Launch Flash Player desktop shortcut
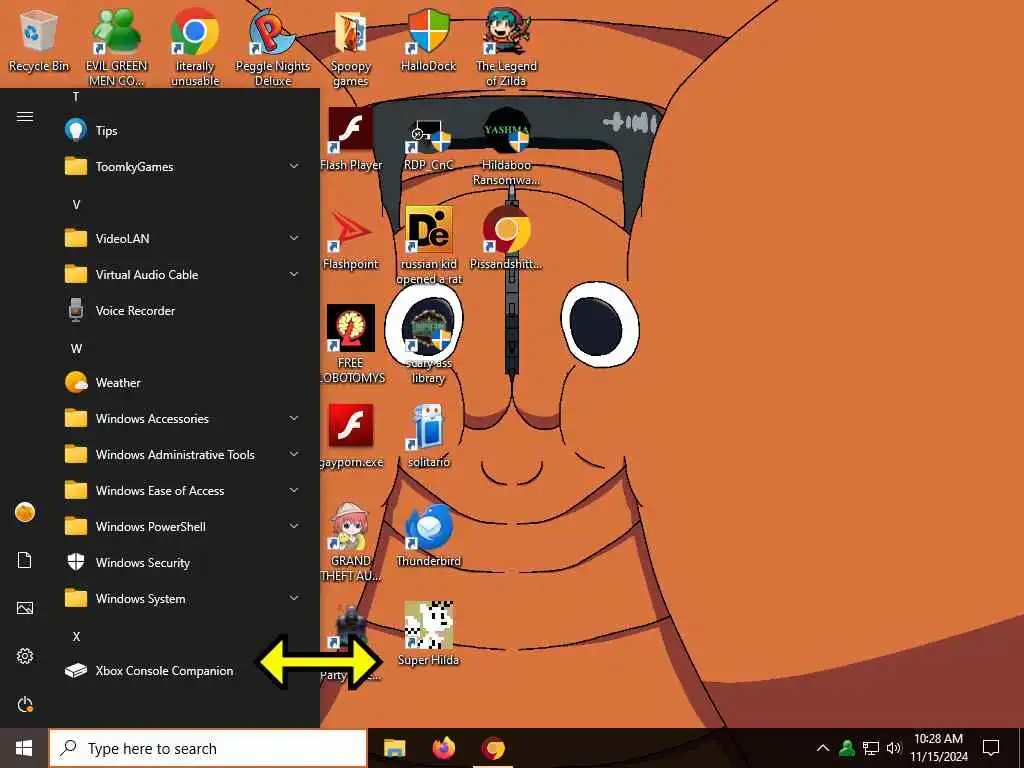1024x768 pixels. click(x=351, y=139)
